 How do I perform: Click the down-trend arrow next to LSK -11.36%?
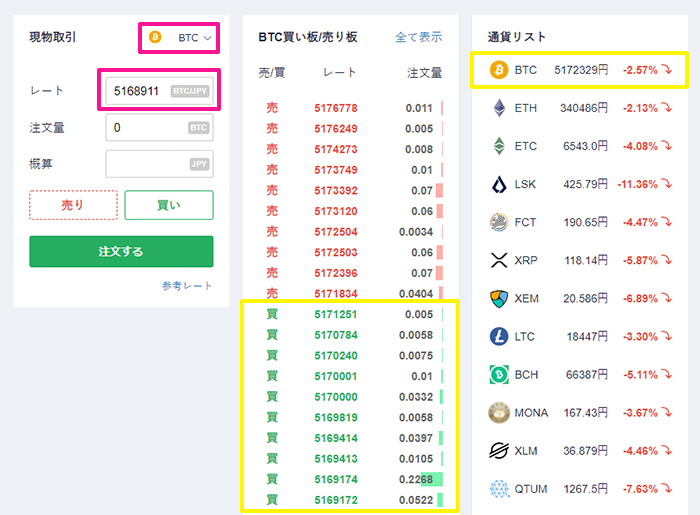pos(667,184)
